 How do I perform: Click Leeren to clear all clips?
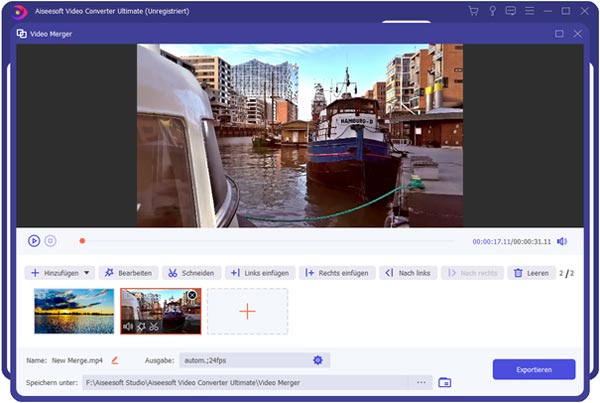(x=532, y=273)
